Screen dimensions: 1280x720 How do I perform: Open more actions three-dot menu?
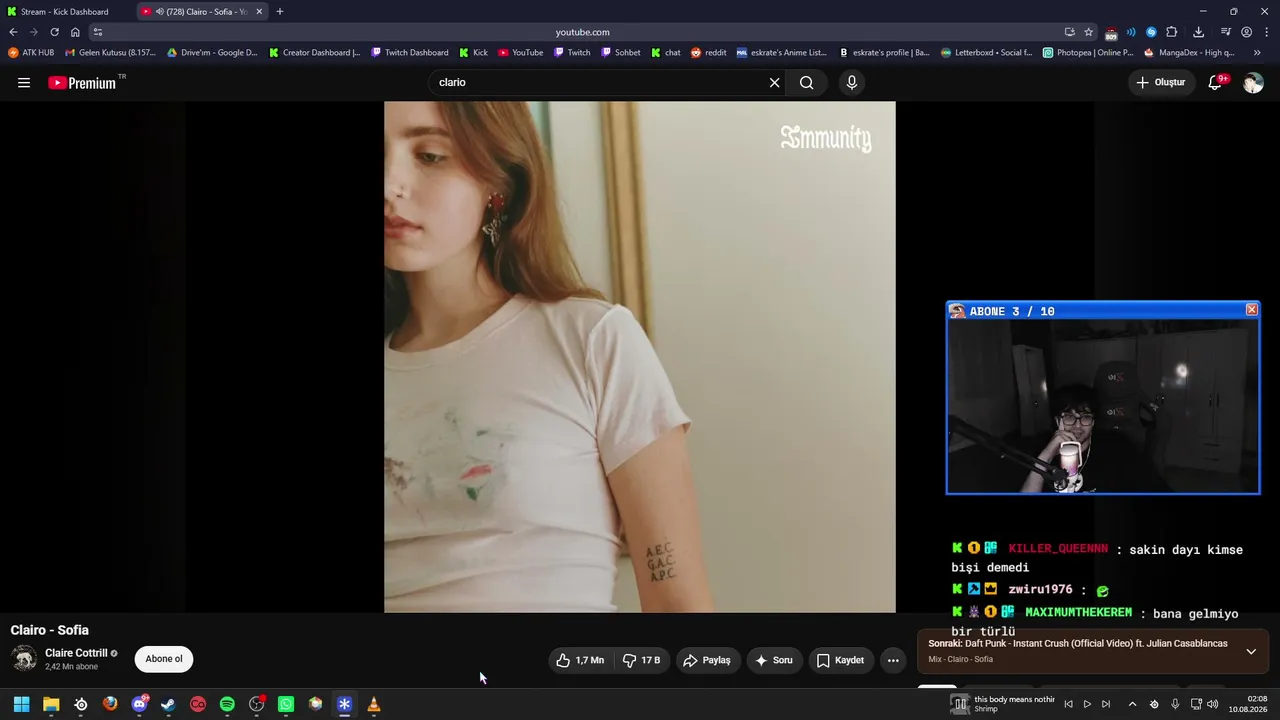pyautogui.click(x=893, y=660)
